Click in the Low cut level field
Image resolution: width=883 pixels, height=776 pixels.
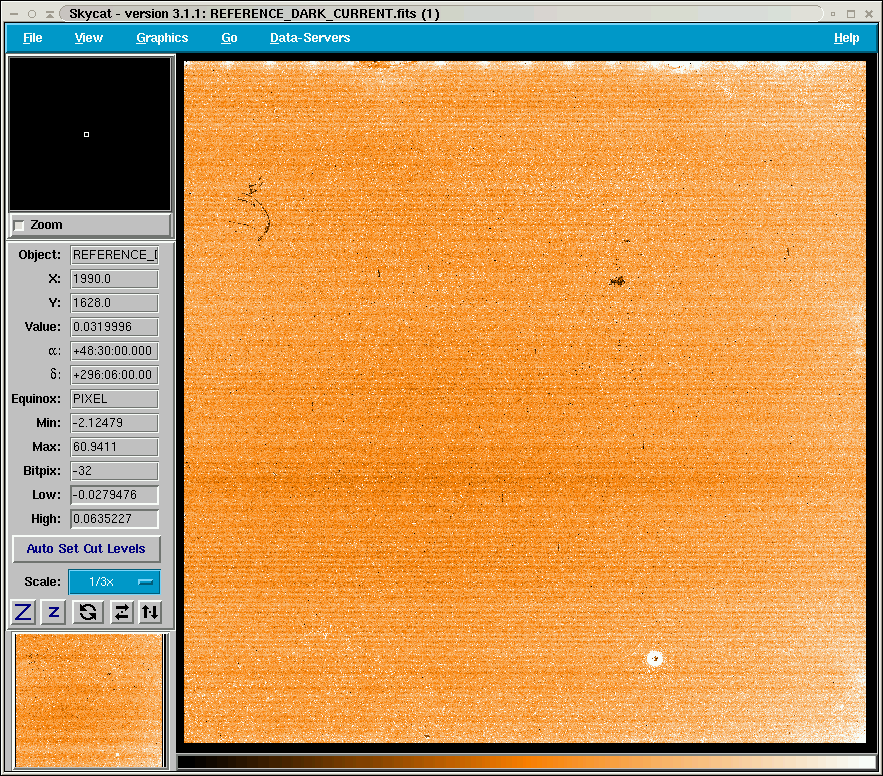point(114,495)
